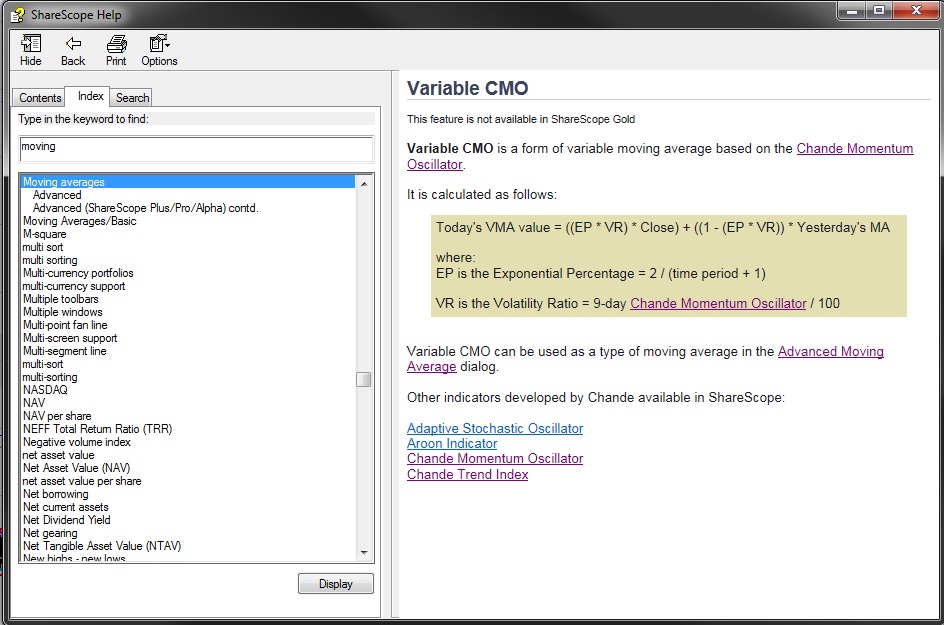Select 'multi-sort' hyphenated index entry
This screenshot has height=625, width=944.
42,364
